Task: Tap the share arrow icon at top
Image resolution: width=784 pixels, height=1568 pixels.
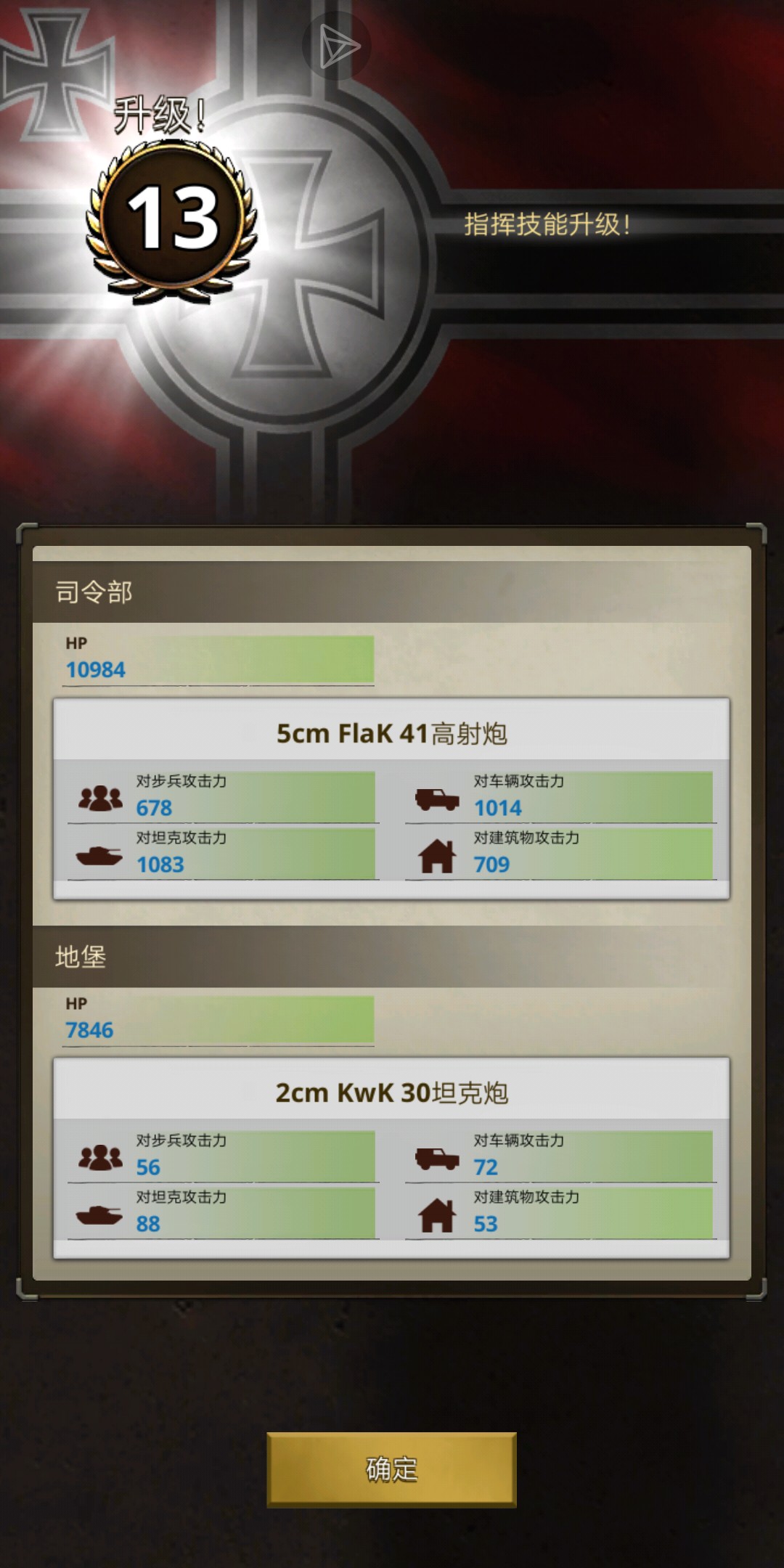Action: 337,46
